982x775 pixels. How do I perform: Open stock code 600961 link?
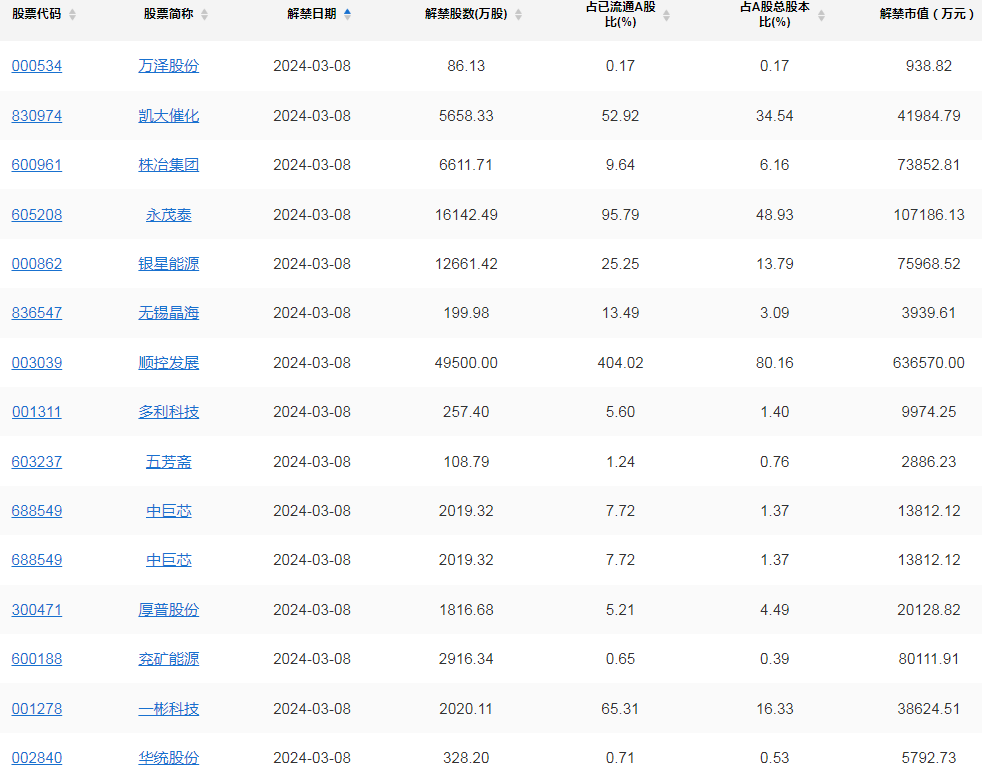(x=37, y=165)
